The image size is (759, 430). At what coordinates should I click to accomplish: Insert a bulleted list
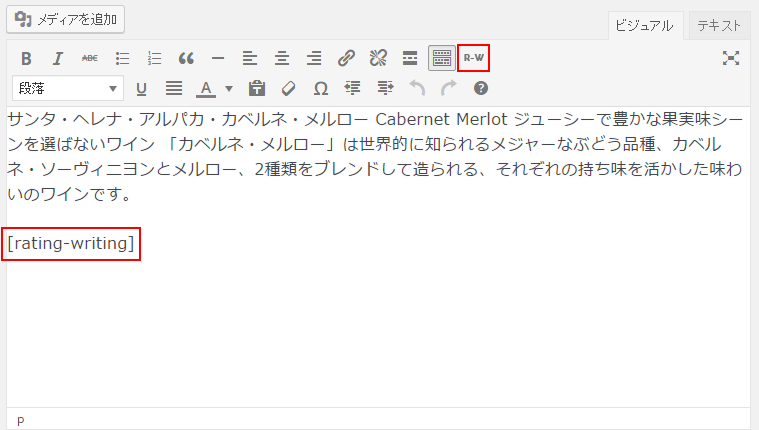[x=122, y=59]
